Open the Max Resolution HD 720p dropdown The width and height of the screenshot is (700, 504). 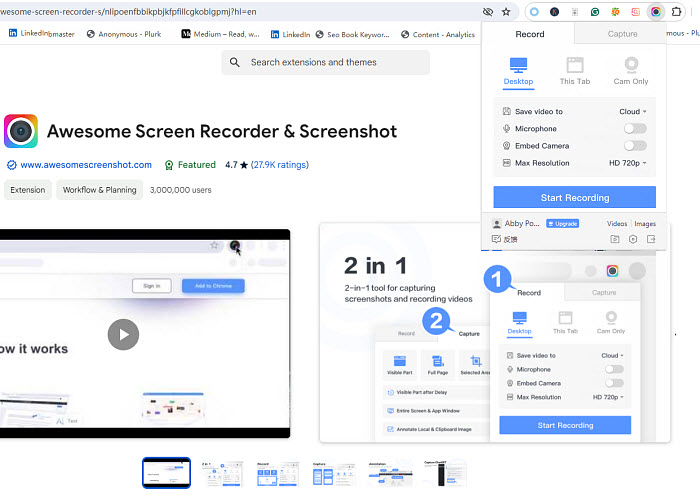tap(628, 163)
